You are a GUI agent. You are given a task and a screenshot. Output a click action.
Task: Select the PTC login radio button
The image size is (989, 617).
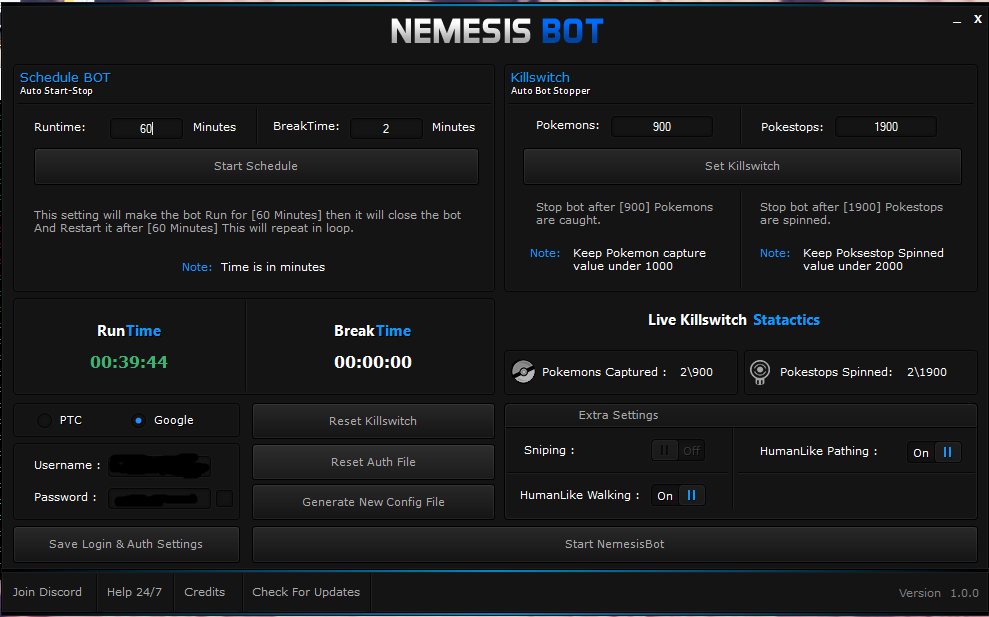tap(44, 420)
